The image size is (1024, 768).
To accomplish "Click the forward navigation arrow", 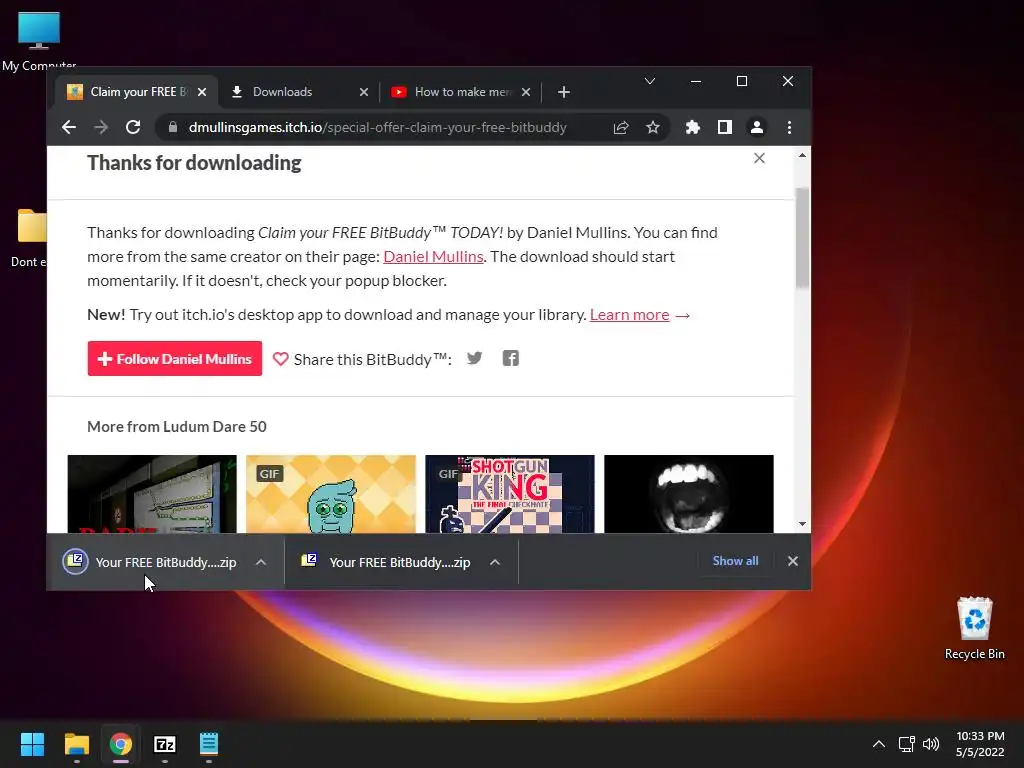I will tap(101, 127).
